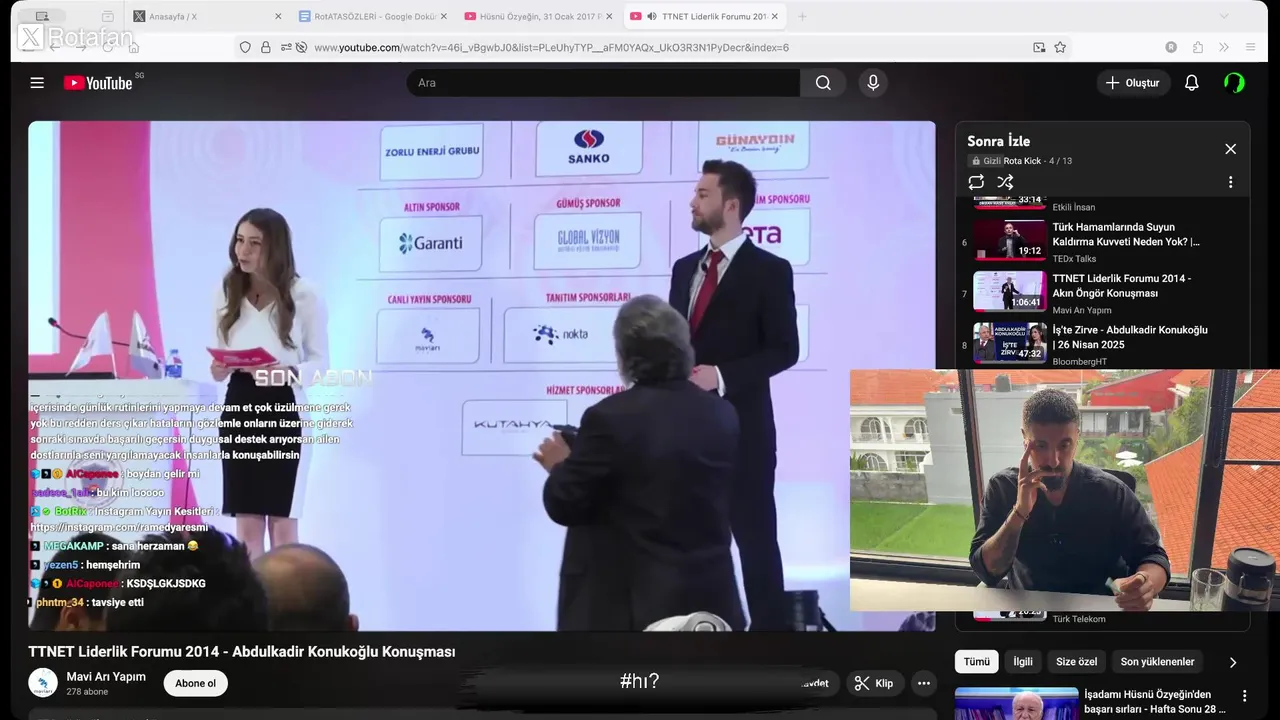Toggle playlist shuffle button
The height and width of the screenshot is (720, 1280).
coord(1006,182)
